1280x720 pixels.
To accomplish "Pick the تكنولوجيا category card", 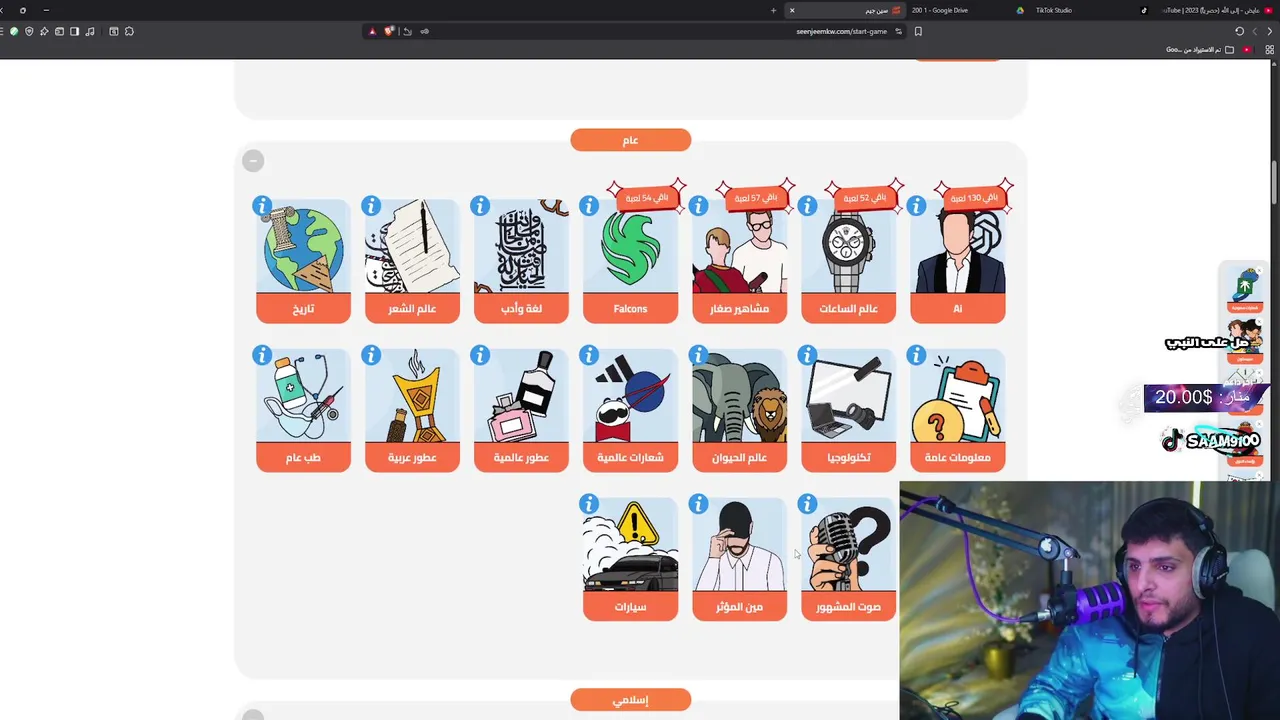I will [848, 410].
